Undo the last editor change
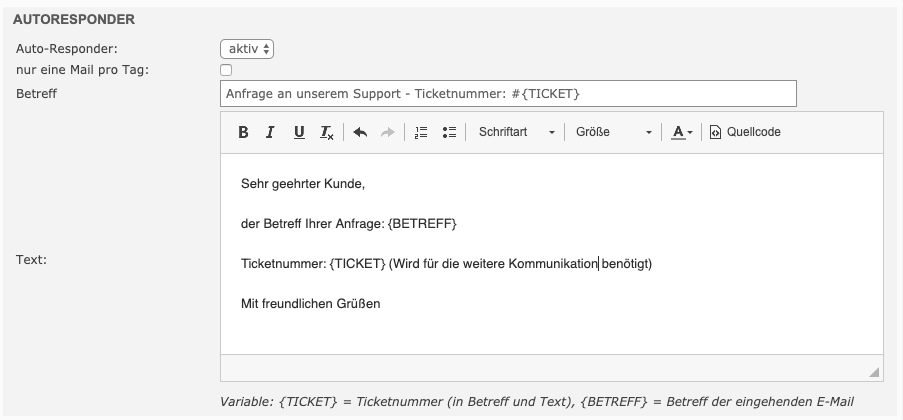The width and height of the screenshot is (903, 420). (360, 132)
